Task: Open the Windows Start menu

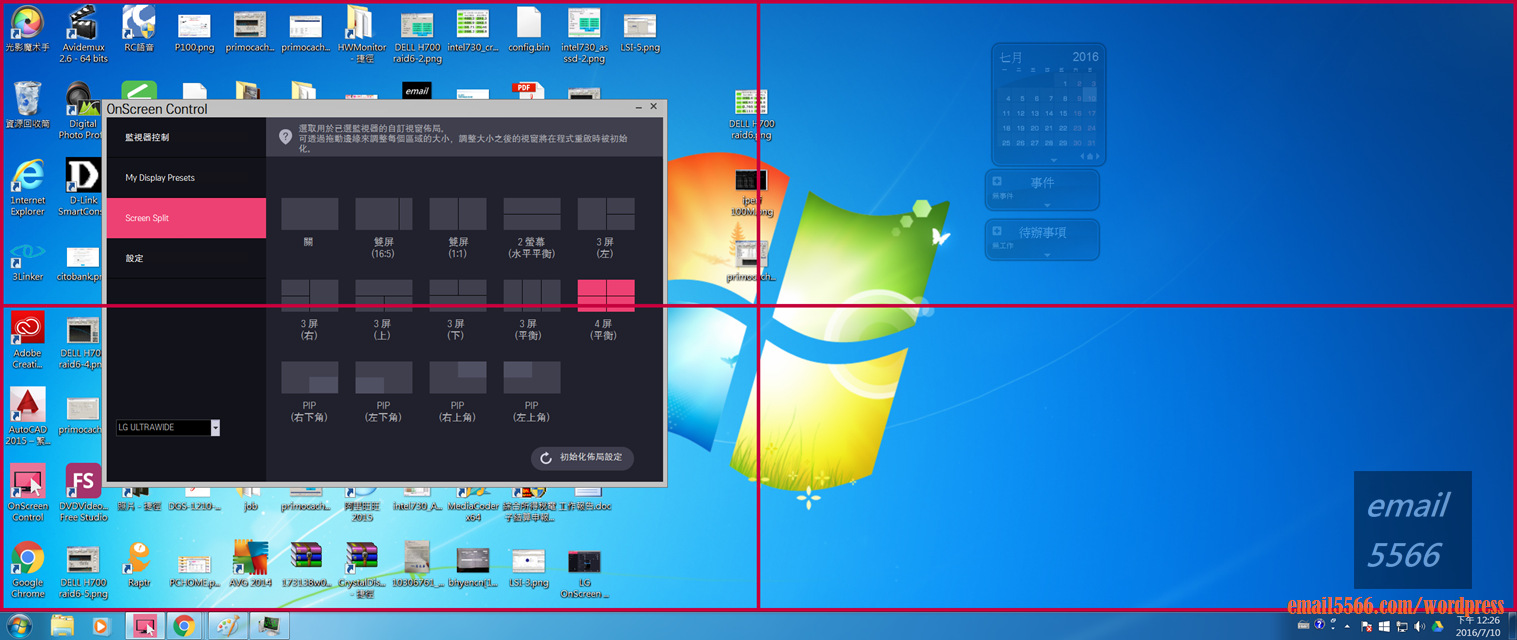Action: [19, 625]
